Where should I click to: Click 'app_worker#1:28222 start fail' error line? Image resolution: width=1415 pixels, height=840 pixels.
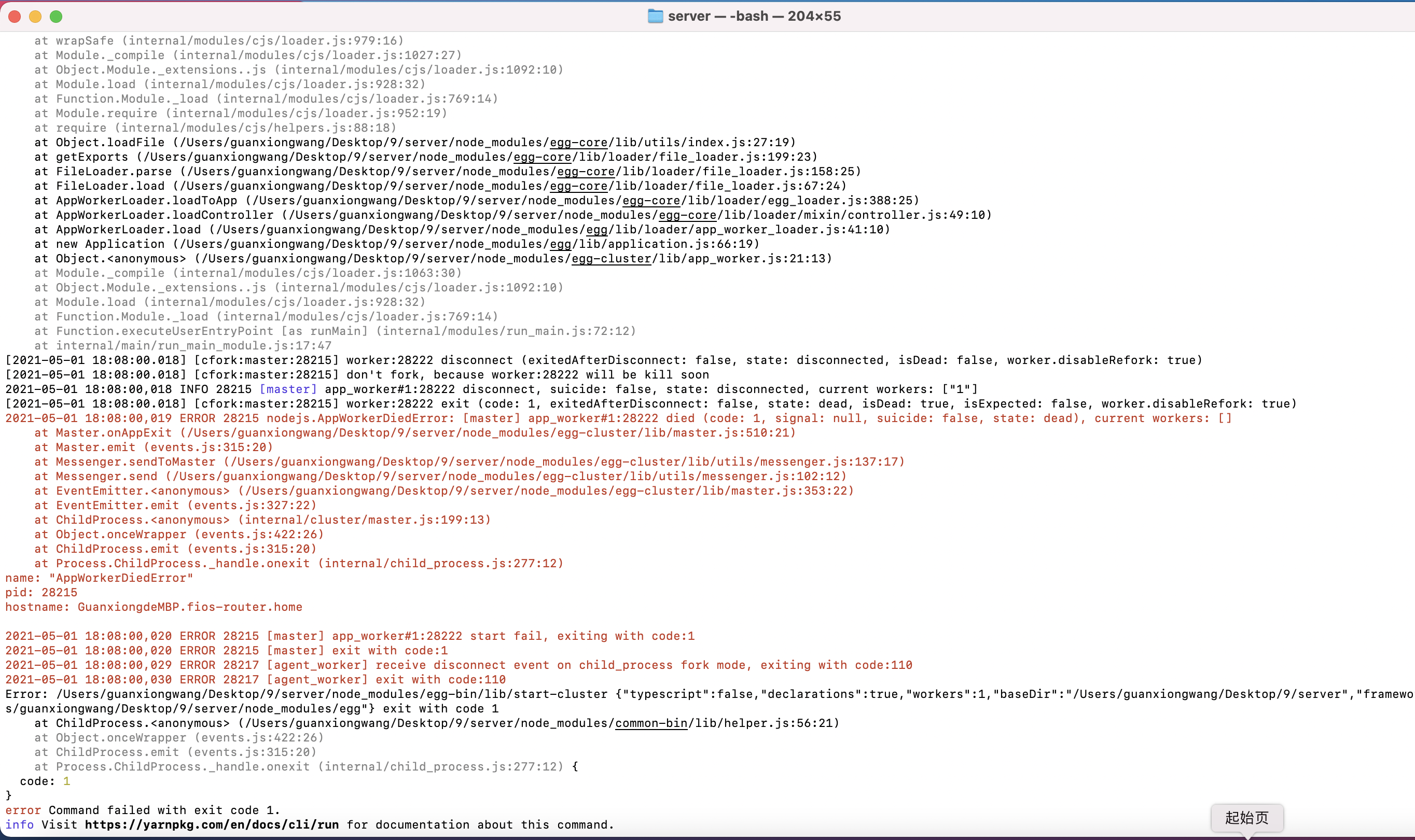pyautogui.click(x=350, y=636)
